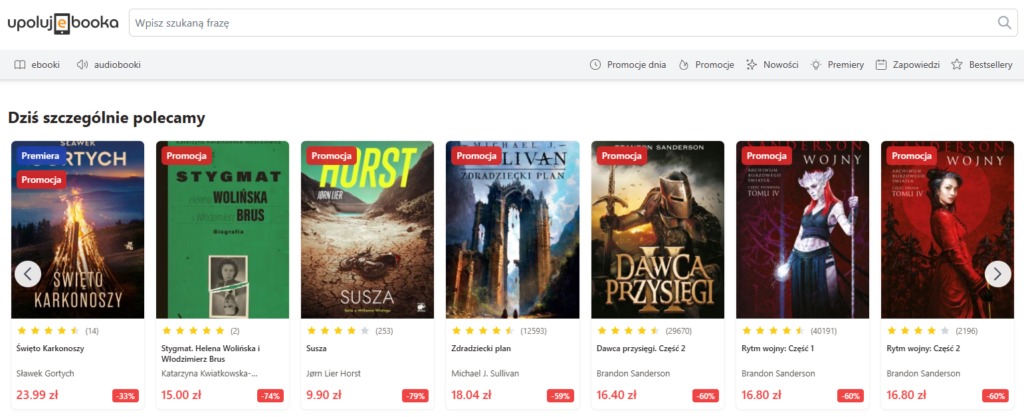Image resolution: width=1024 pixels, height=417 pixels.
Task: Click the Promocja badge on Święto Karkonoszy
Action: [41, 179]
